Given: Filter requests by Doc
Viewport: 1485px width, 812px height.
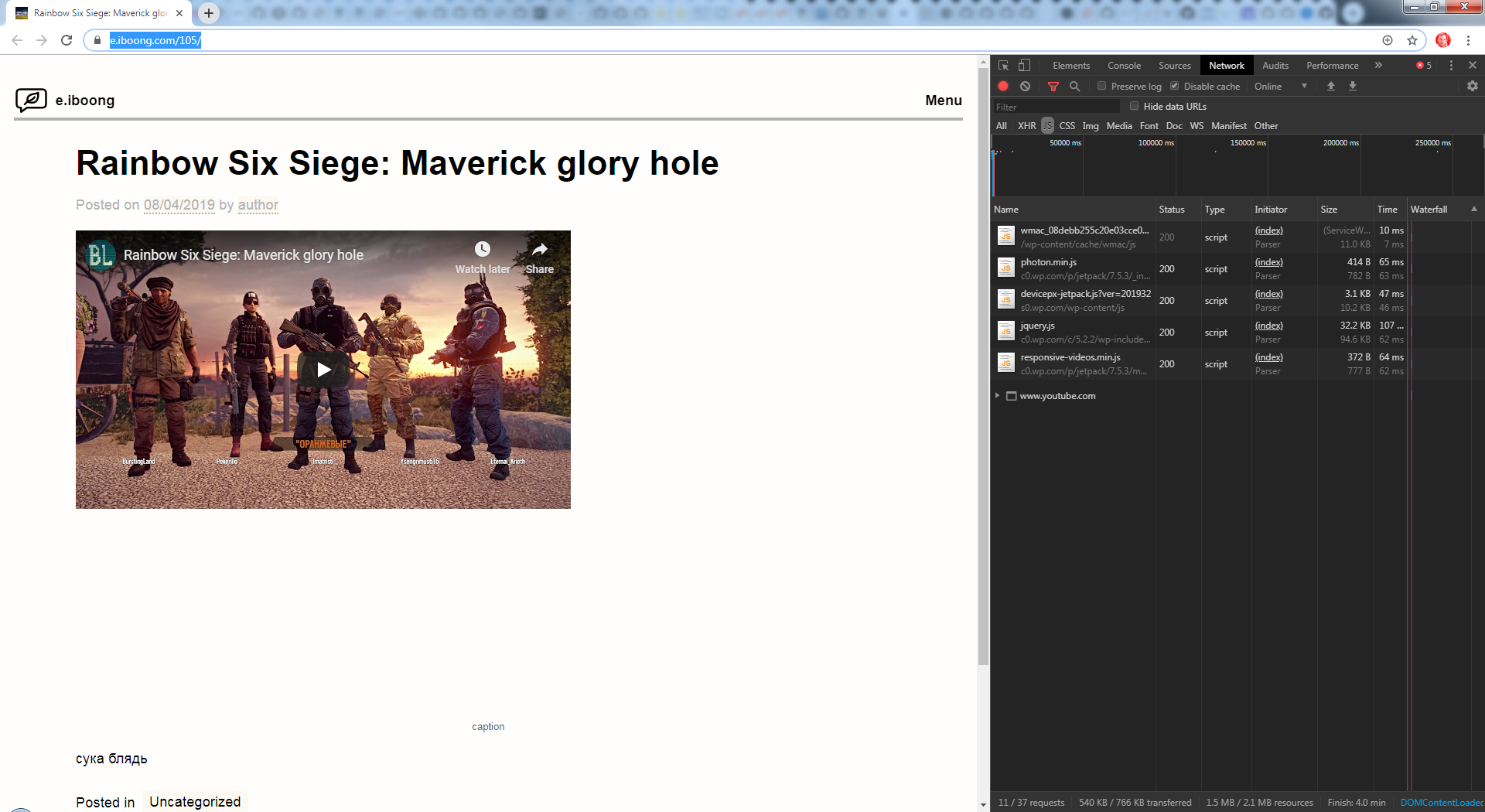Looking at the screenshot, I should coord(1174,125).
